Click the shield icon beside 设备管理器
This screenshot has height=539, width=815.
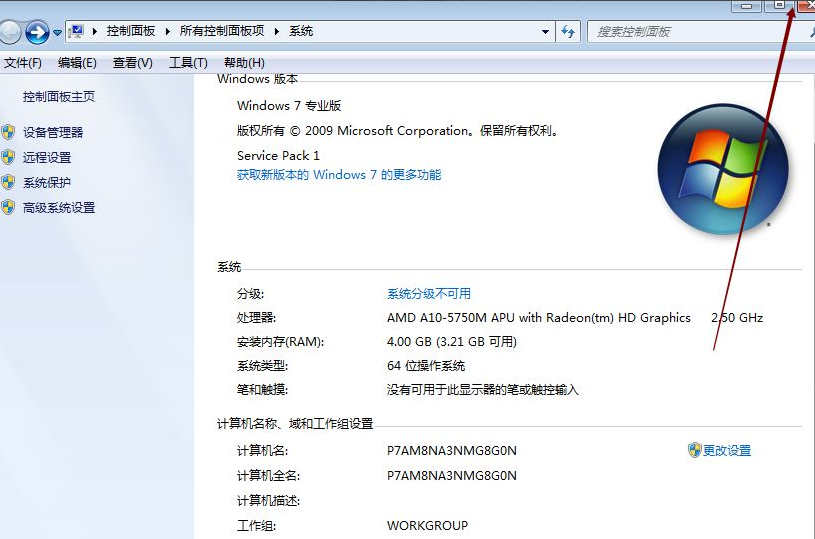9,132
